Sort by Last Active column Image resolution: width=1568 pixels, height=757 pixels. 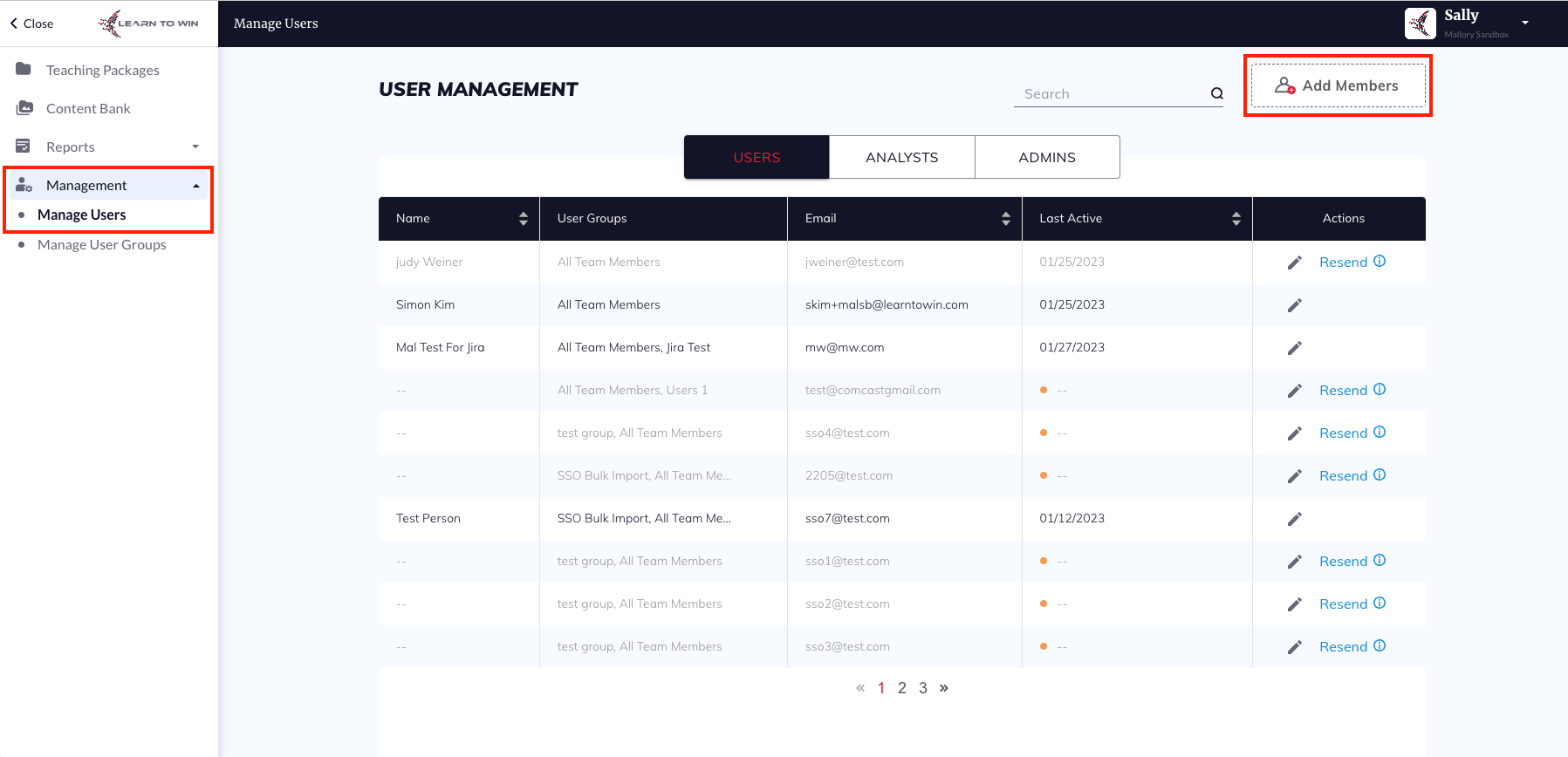tap(1236, 219)
